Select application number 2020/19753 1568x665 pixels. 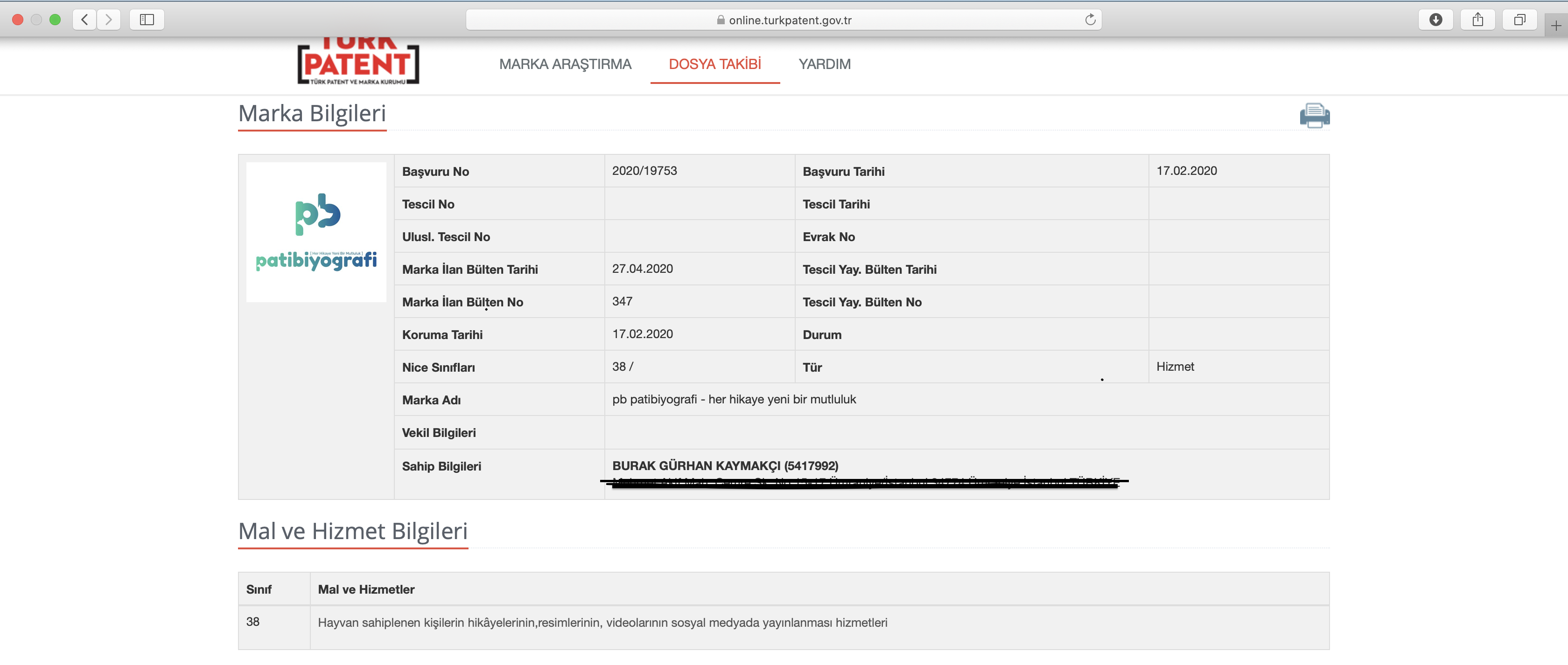[644, 171]
